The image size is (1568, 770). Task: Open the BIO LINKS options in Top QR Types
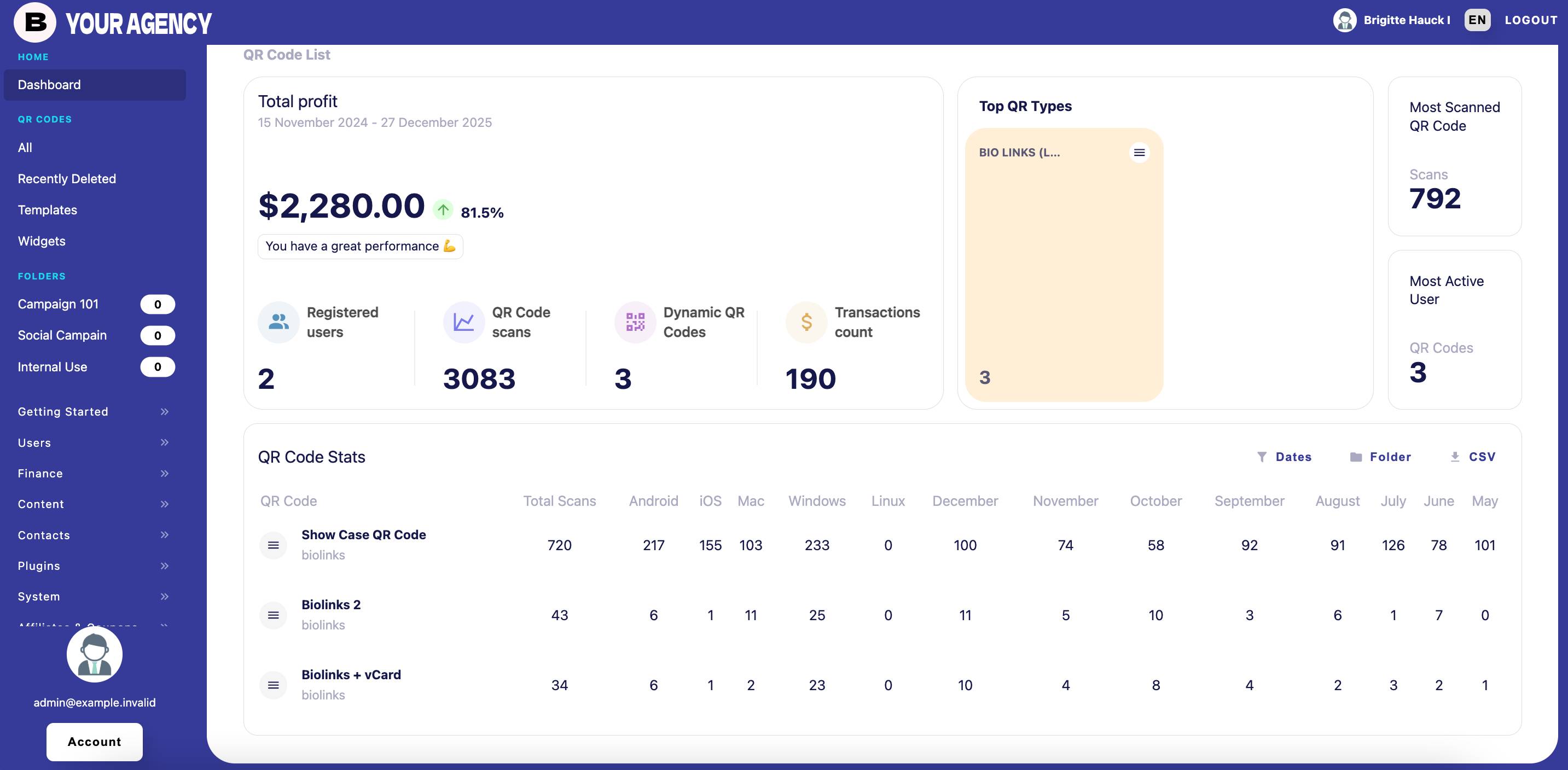(1140, 152)
